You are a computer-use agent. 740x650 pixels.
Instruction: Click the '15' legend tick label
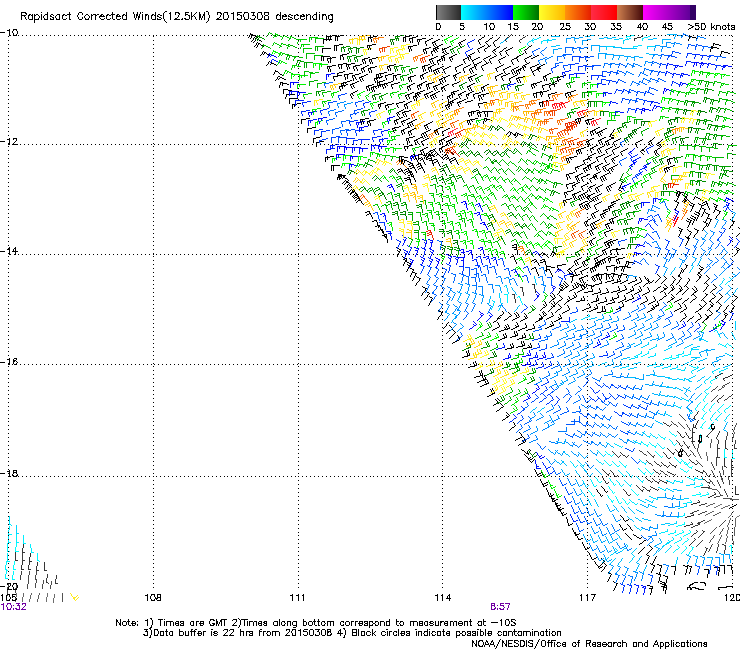tap(513, 27)
